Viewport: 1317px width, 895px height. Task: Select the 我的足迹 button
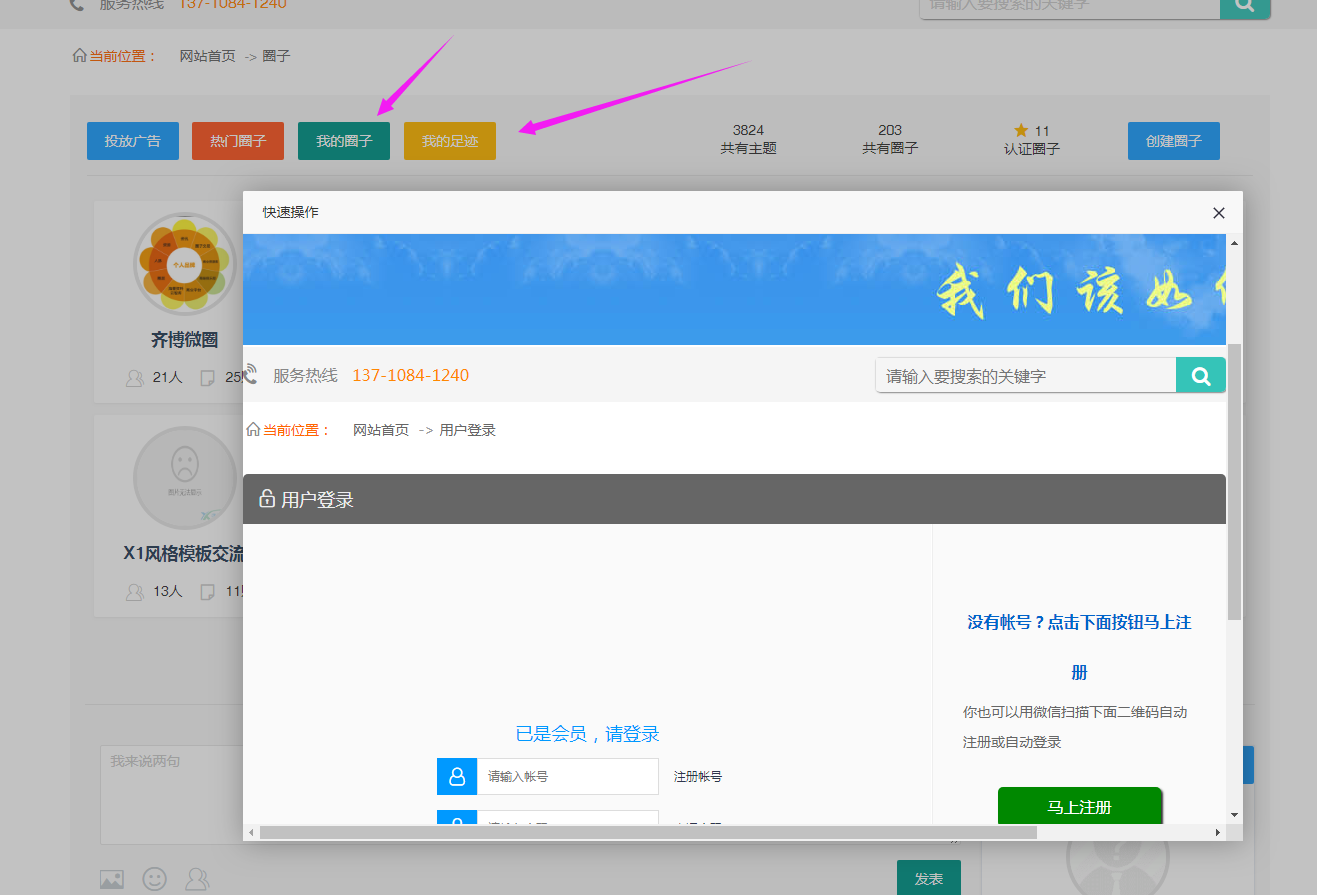(450, 141)
